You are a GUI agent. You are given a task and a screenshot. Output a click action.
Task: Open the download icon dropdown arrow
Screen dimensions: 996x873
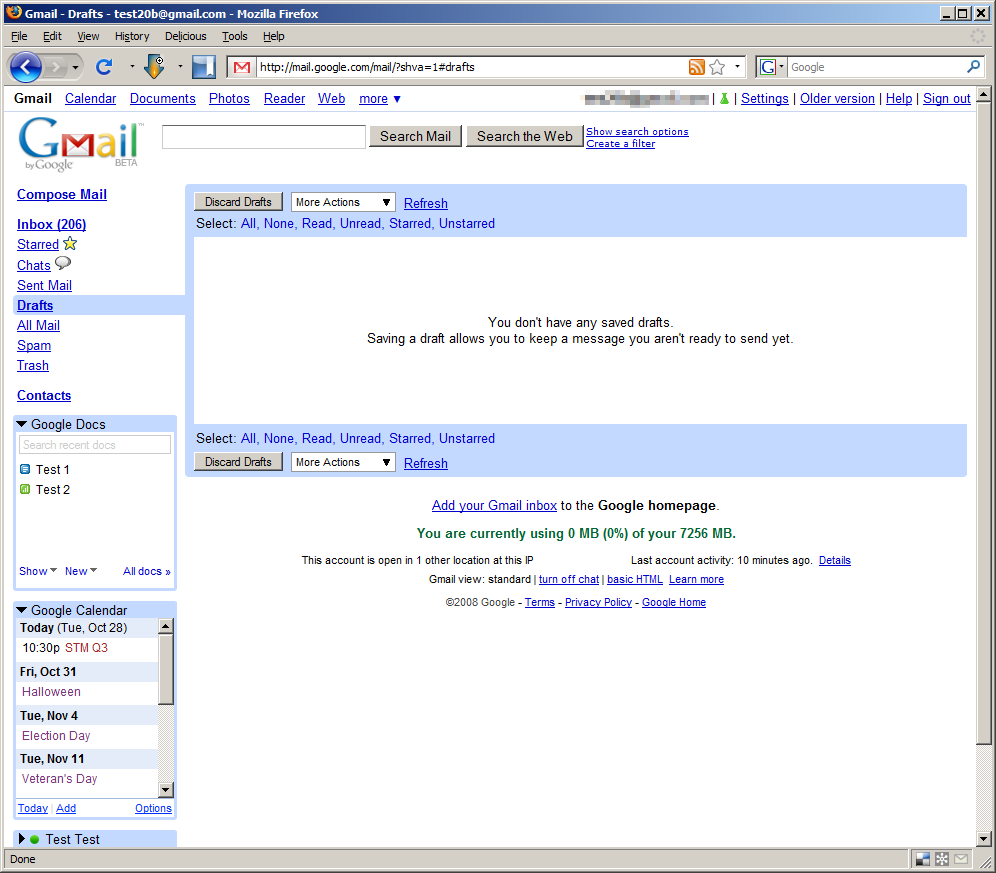click(x=180, y=66)
